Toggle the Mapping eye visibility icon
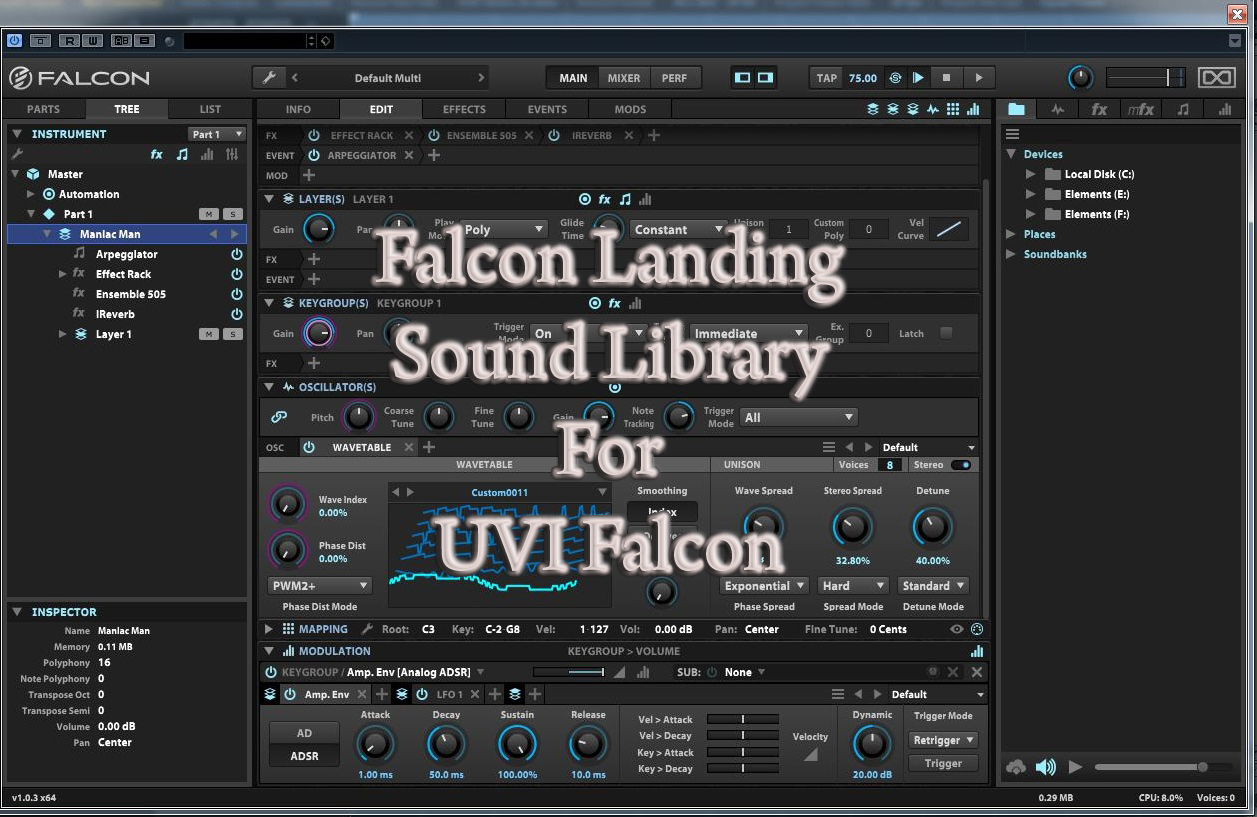The width and height of the screenshot is (1257, 817). point(957,629)
